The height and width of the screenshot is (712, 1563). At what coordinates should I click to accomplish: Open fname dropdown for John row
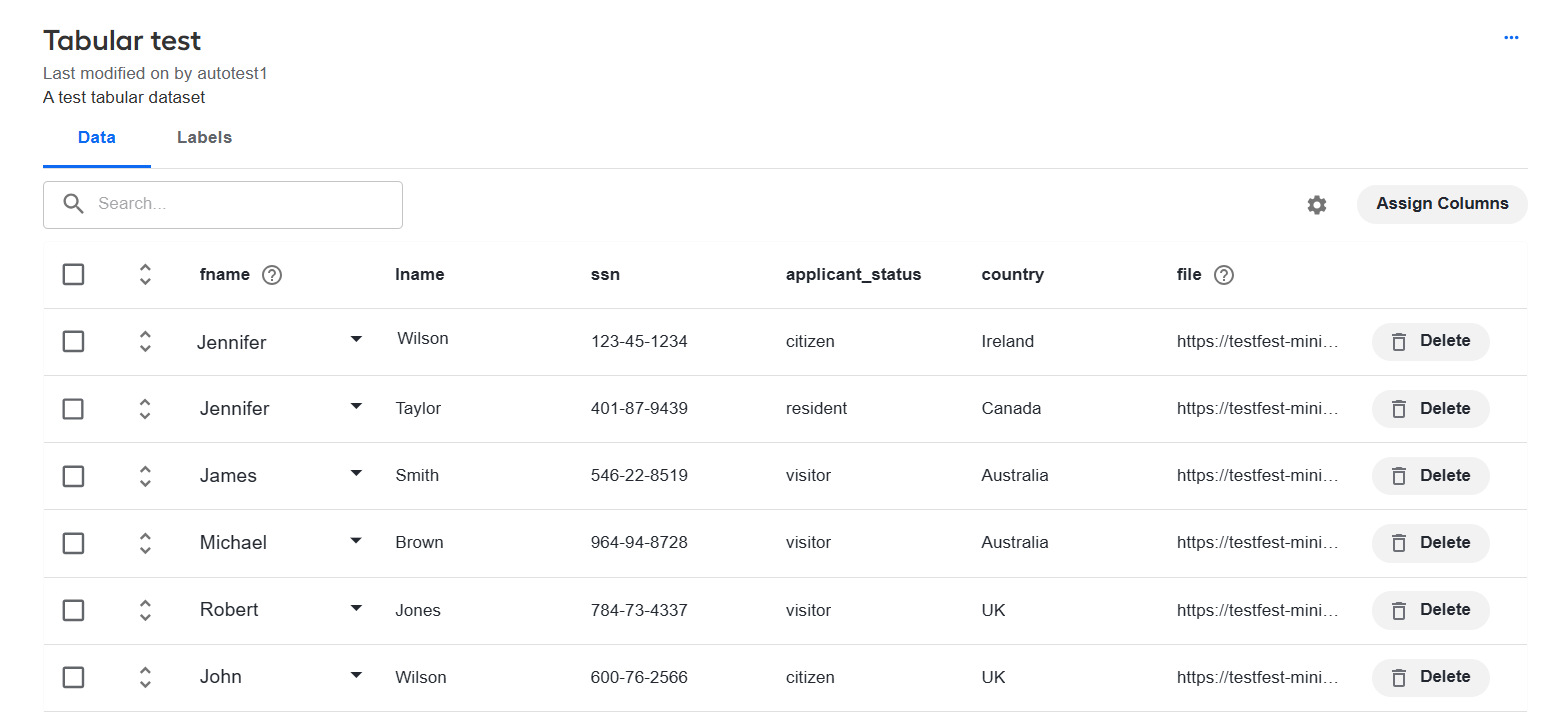tap(356, 675)
